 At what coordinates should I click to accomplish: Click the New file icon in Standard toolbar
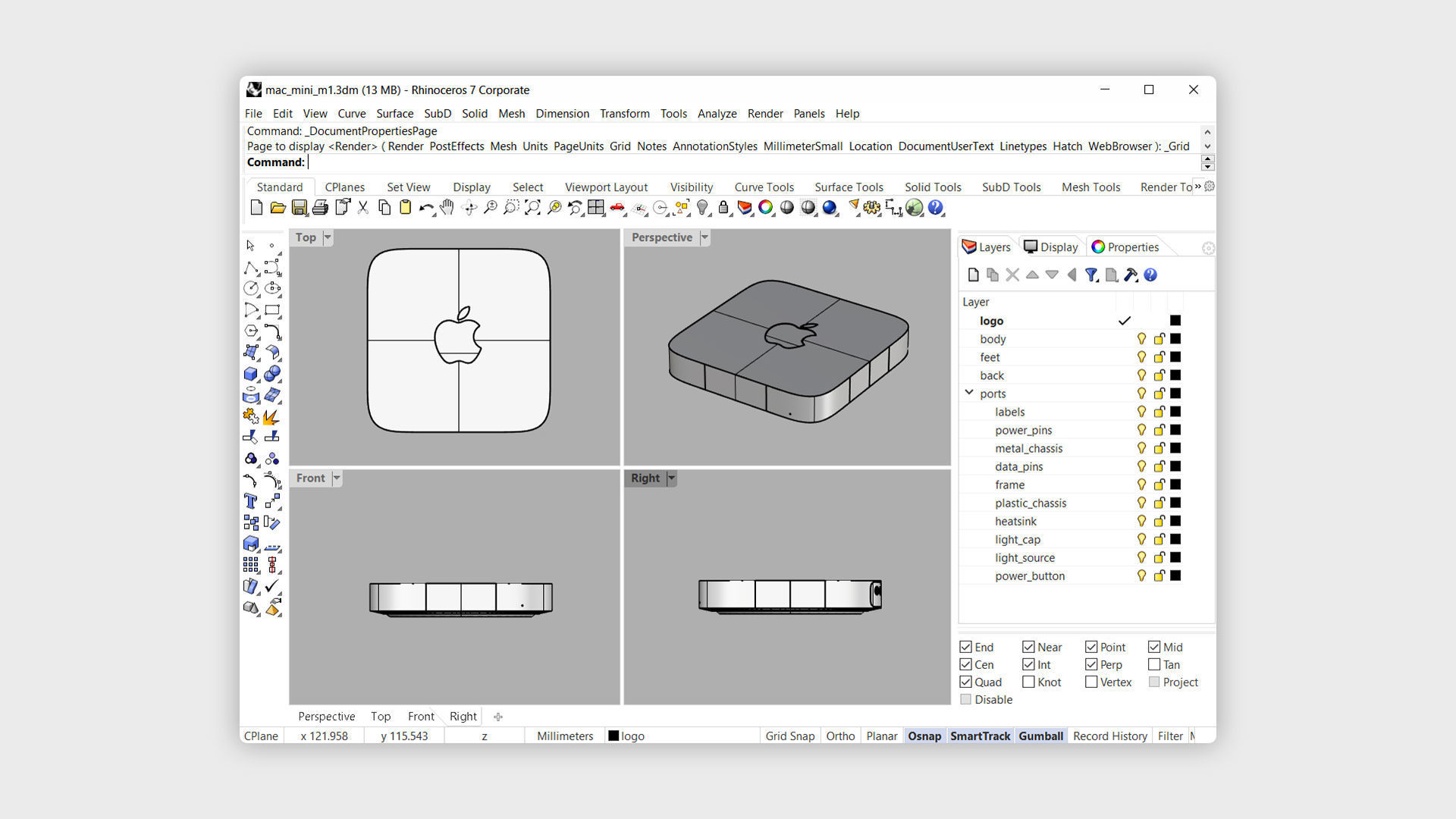(x=256, y=208)
